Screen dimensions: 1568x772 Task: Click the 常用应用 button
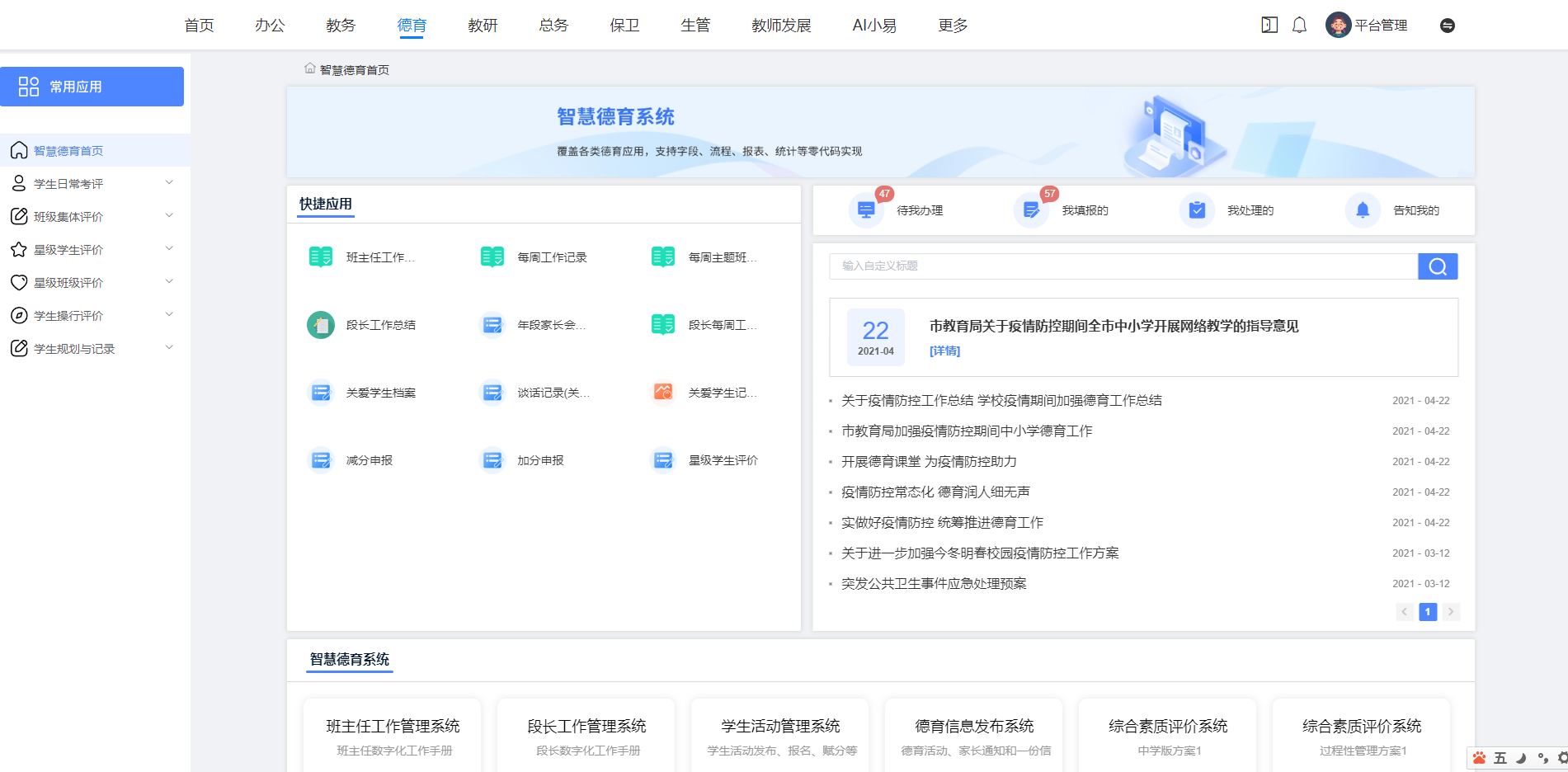coord(92,87)
